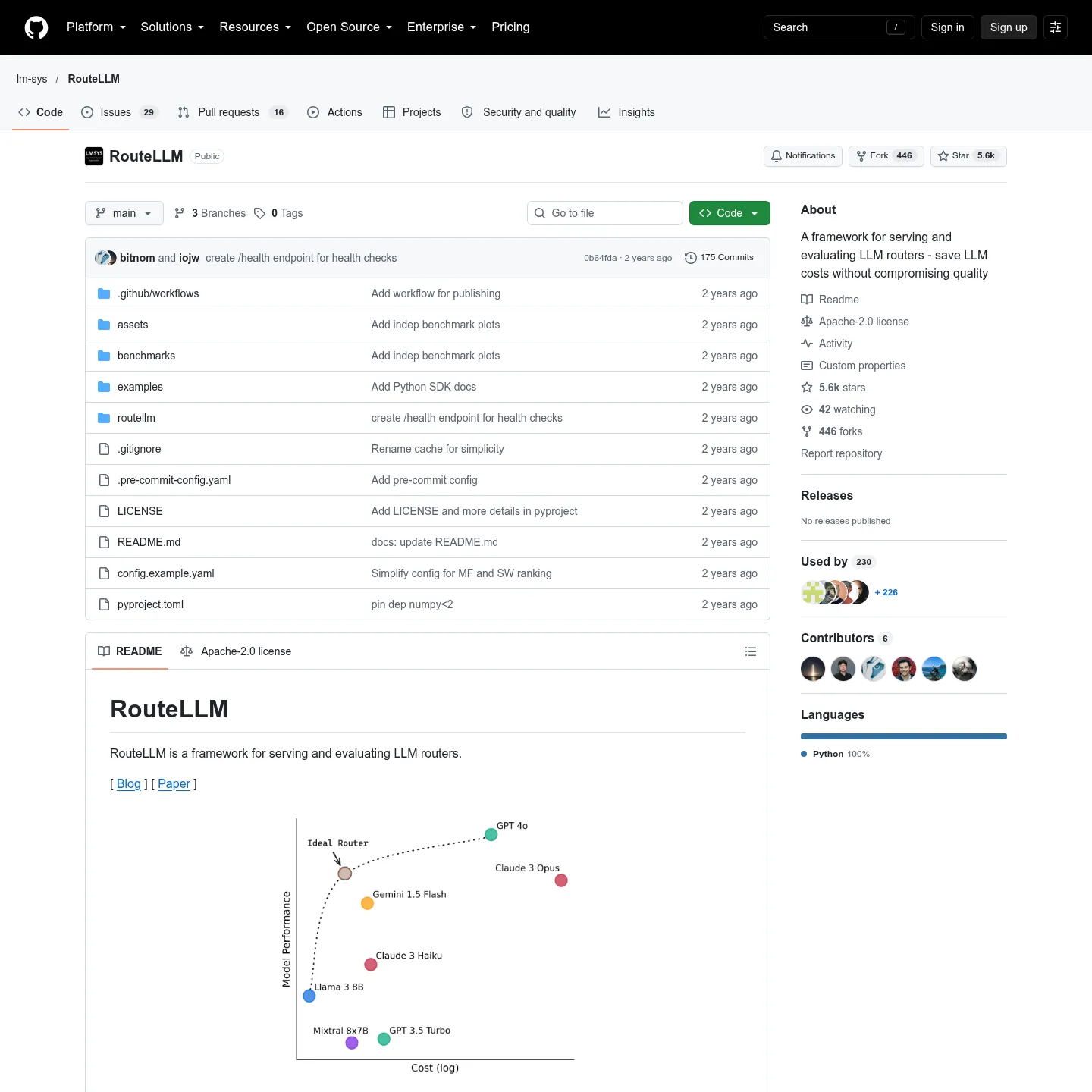Open the Enterprise dropdown
The height and width of the screenshot is (1092, 1092).
tap(442, 27)
